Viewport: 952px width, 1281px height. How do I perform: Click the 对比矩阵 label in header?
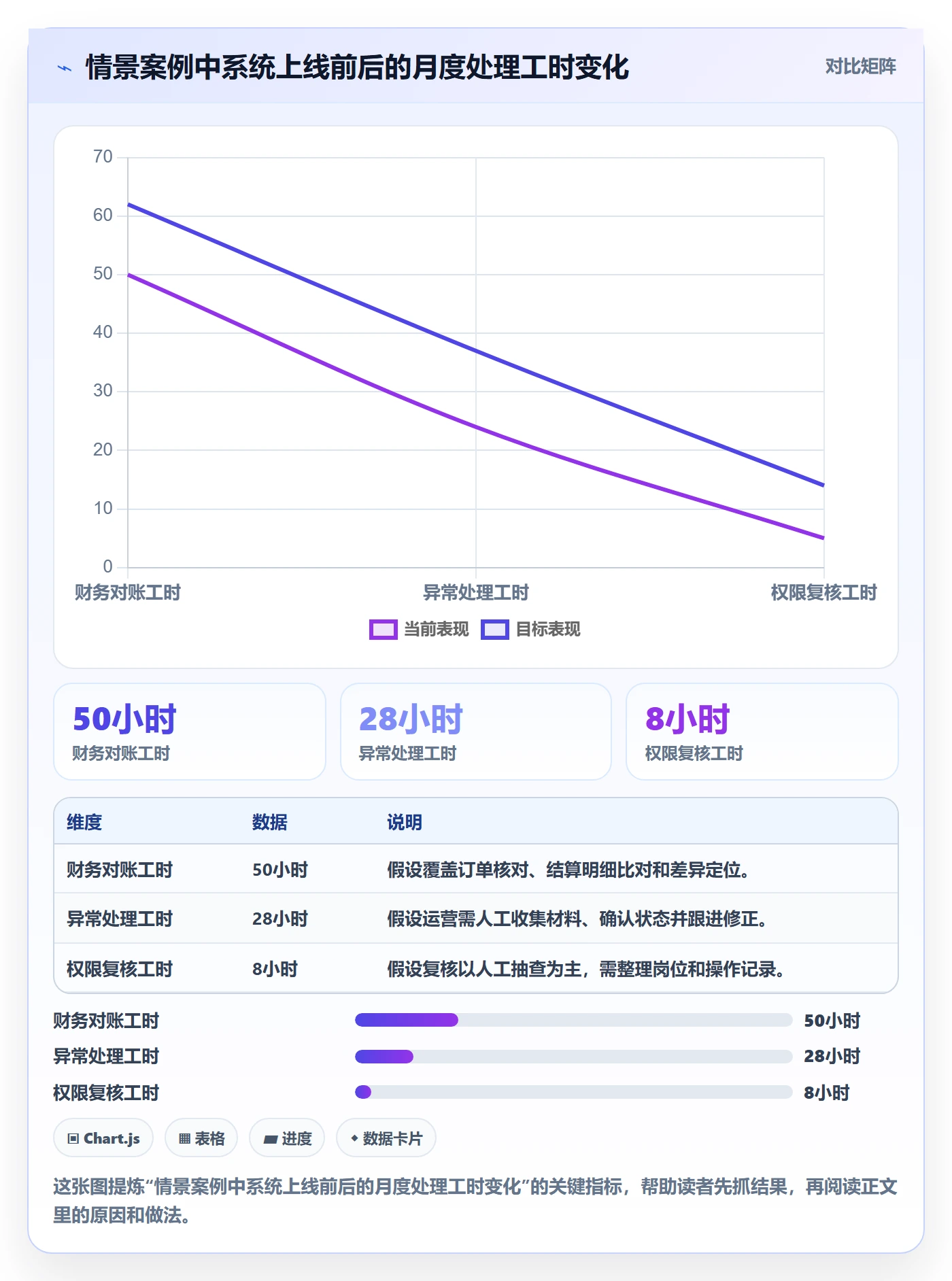click(x=860, y=66)
